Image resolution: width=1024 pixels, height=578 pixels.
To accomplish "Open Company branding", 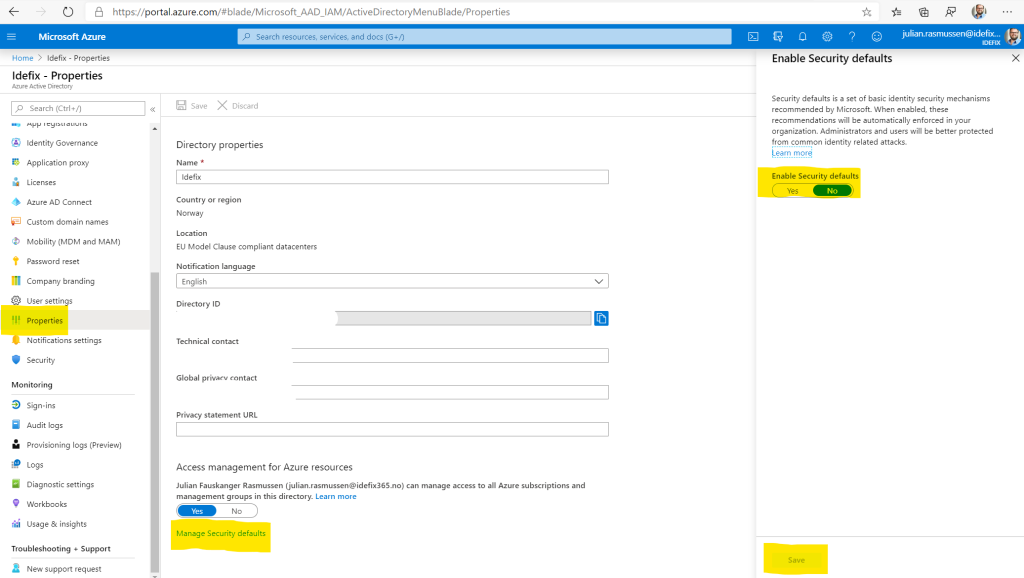I will coord(60,281).
